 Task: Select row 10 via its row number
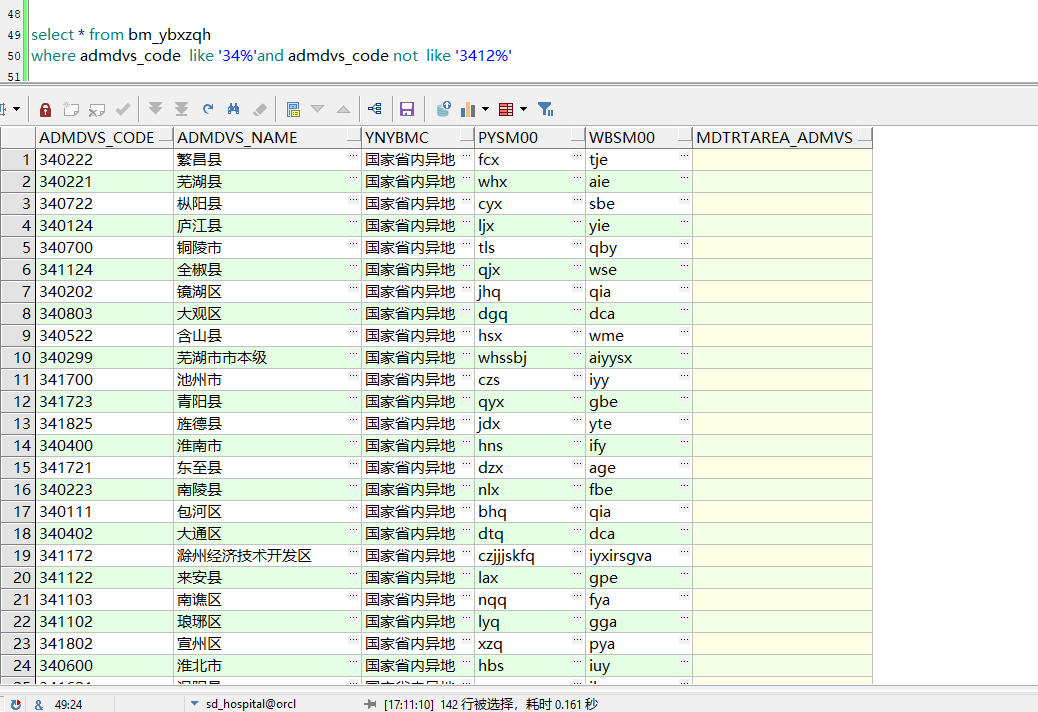18,358
